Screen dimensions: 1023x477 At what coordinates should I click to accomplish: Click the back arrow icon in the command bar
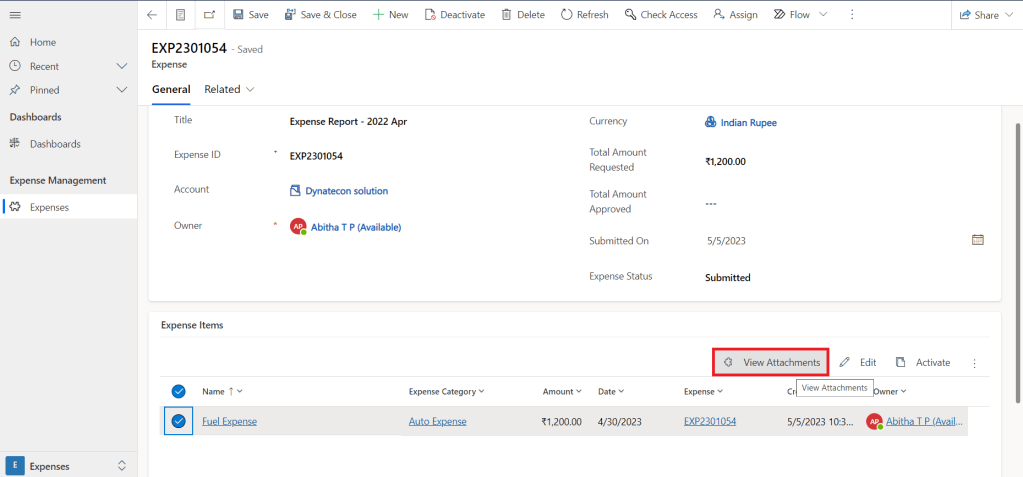point(152,15)
